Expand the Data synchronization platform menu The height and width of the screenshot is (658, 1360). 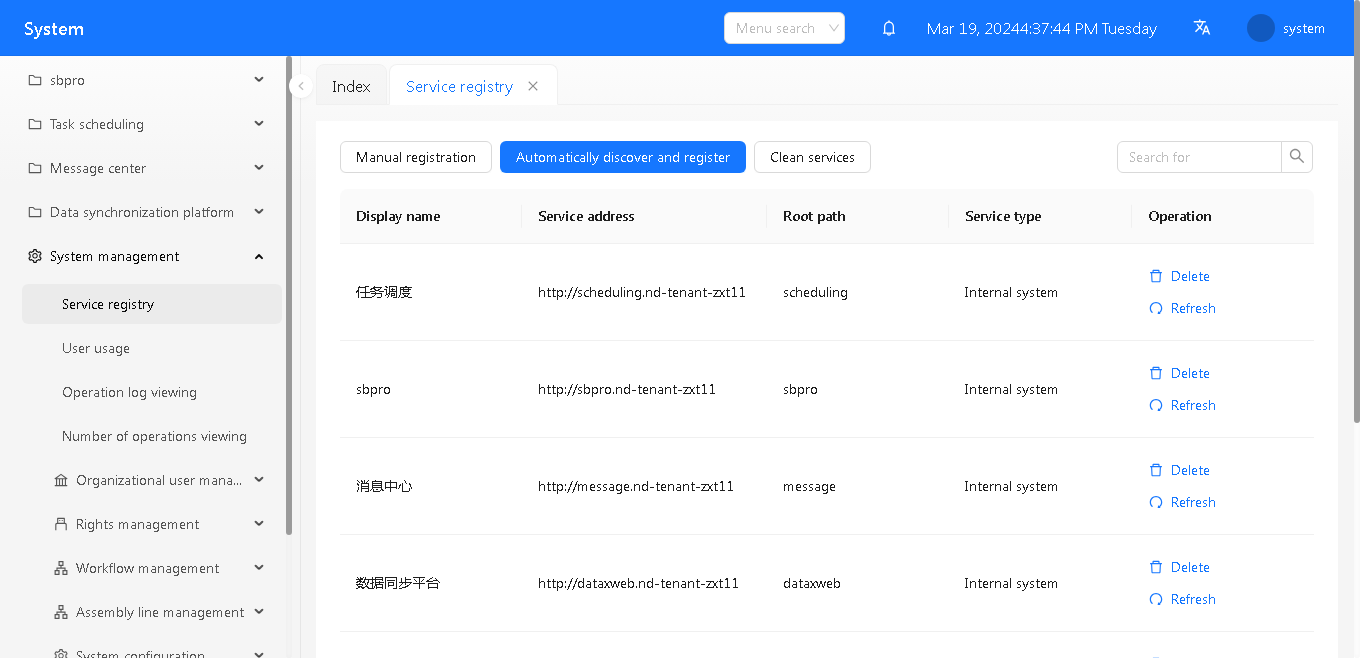click(144, 212)
